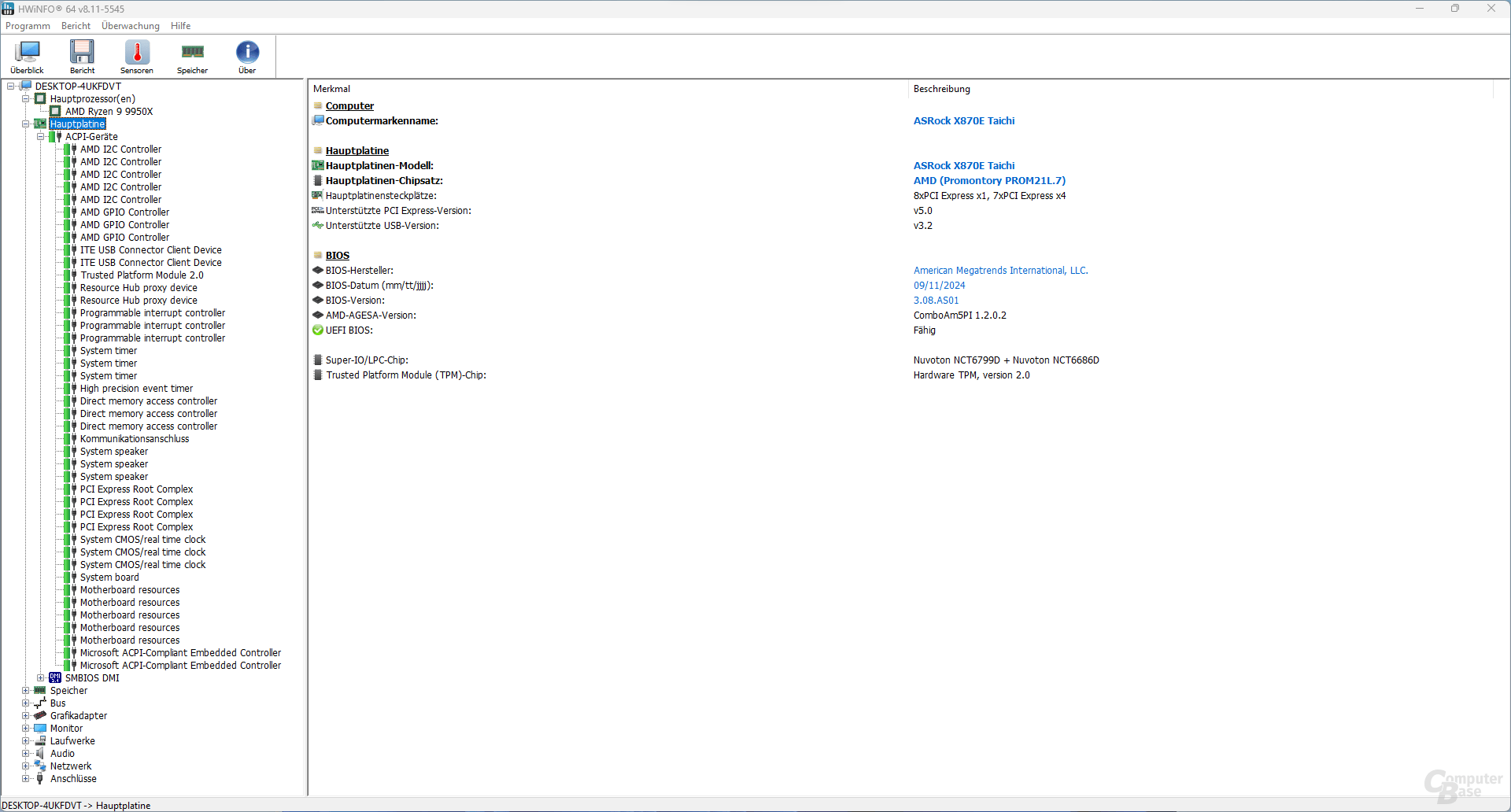Select AMD Ryzen 9 9950X tree item
1511x812 pixels.
point(109,111)
